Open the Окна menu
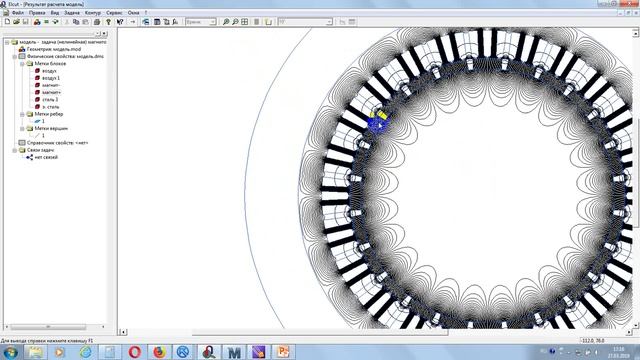The height and width of the screenshot is (360, 640). (133, 13)
